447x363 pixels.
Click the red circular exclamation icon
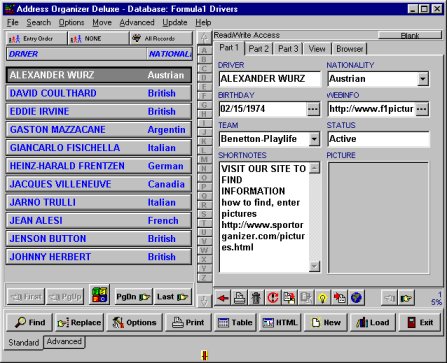click(x=273, y=297)
